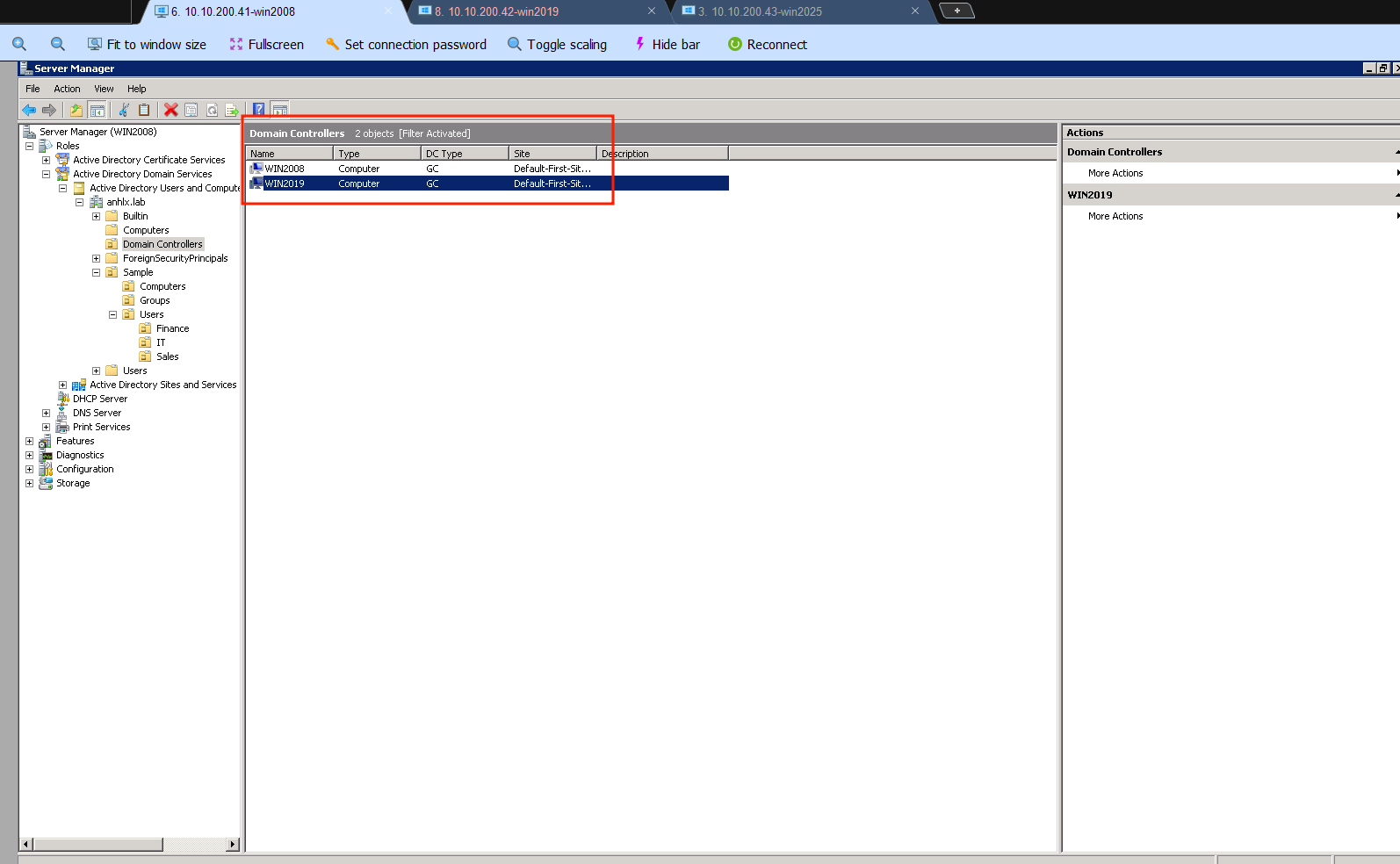This screenshot has width=1400, height=864.
Task: Click the tree pane scroll right arrow
Action: coord(233,845)
